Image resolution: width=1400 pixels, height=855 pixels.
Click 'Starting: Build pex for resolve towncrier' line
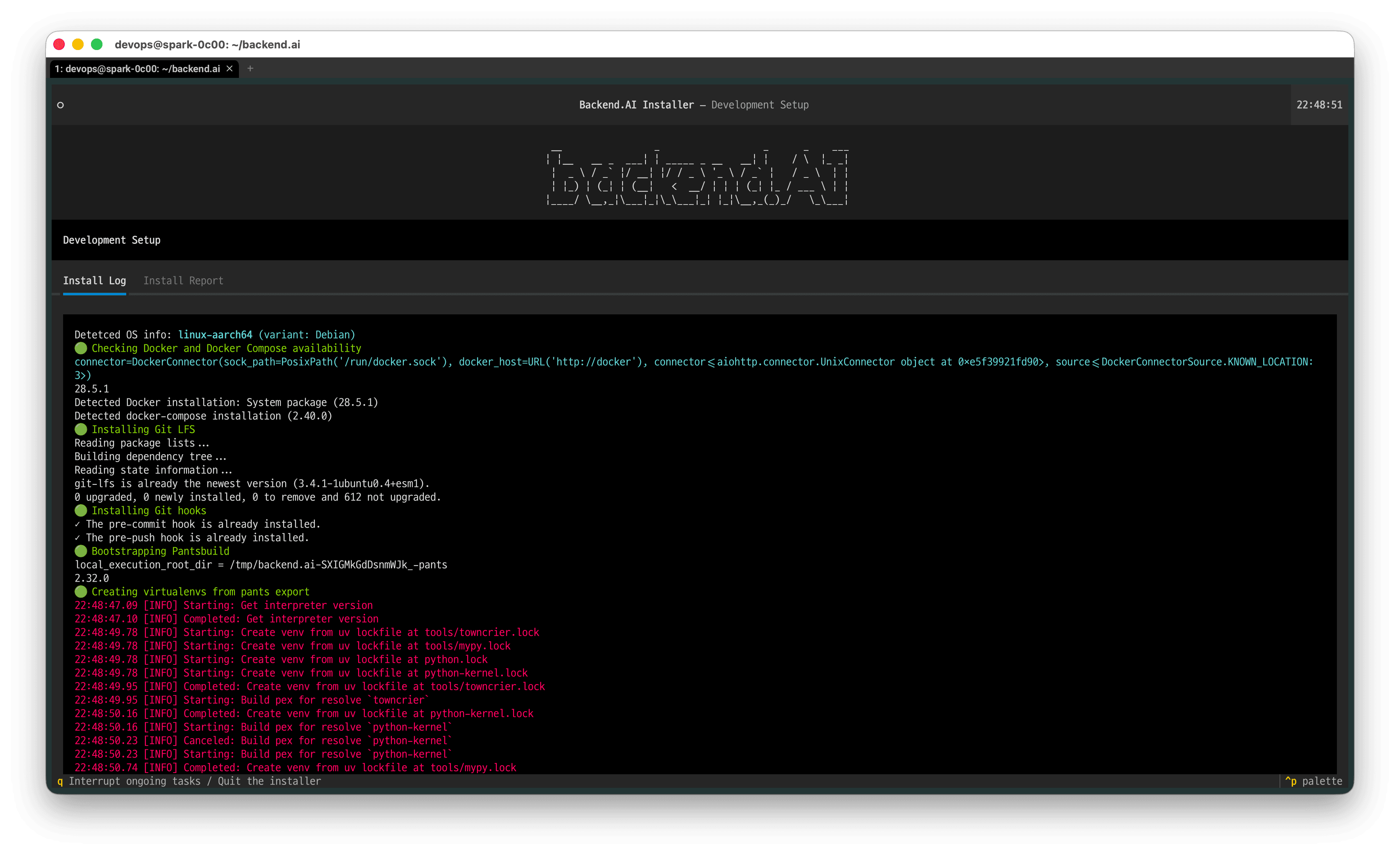click(x=252, y=700)
